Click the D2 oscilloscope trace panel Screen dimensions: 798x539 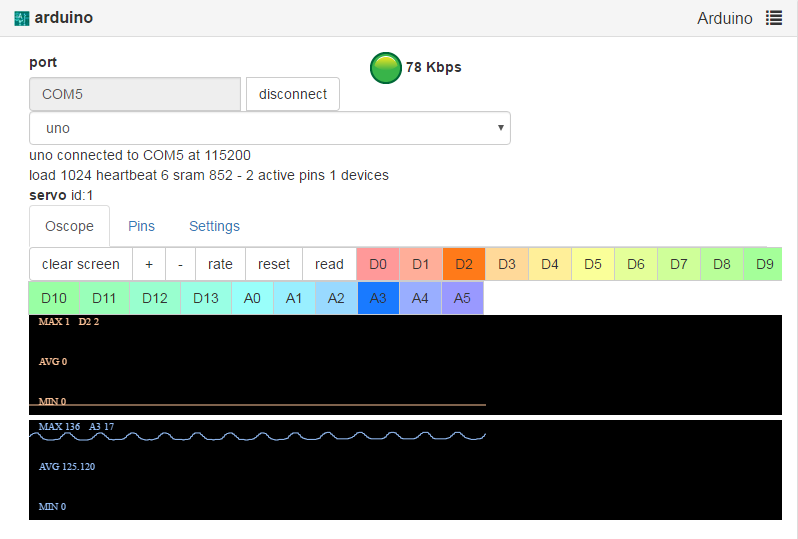(405, 365)
